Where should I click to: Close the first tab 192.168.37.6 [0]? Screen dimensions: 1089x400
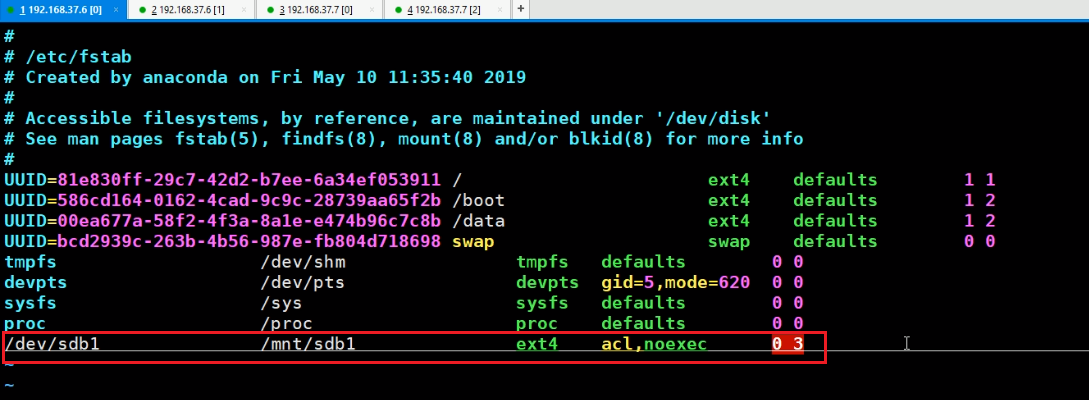(x=118, y=9)
